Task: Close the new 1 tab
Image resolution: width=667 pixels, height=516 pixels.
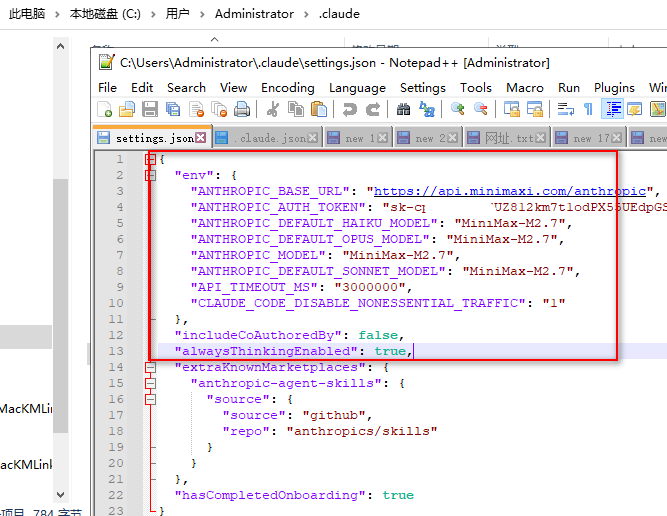Action: 382,138
